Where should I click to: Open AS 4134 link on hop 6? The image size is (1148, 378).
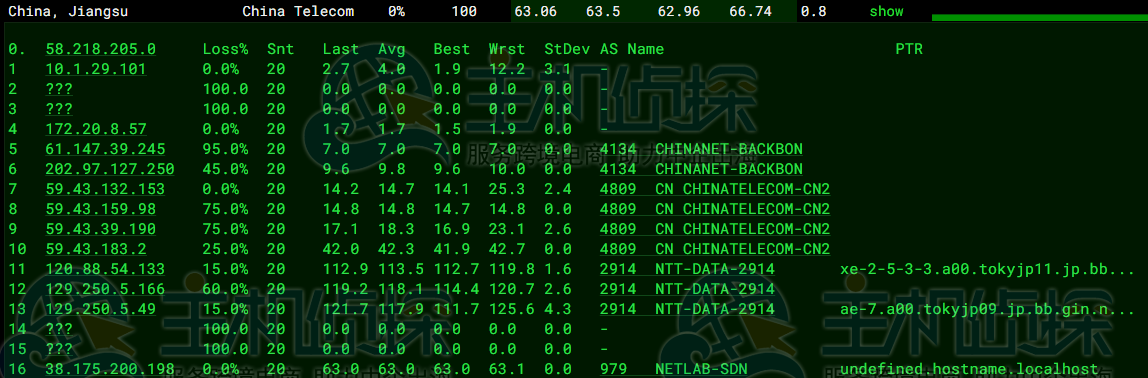[x=701, y=168]
